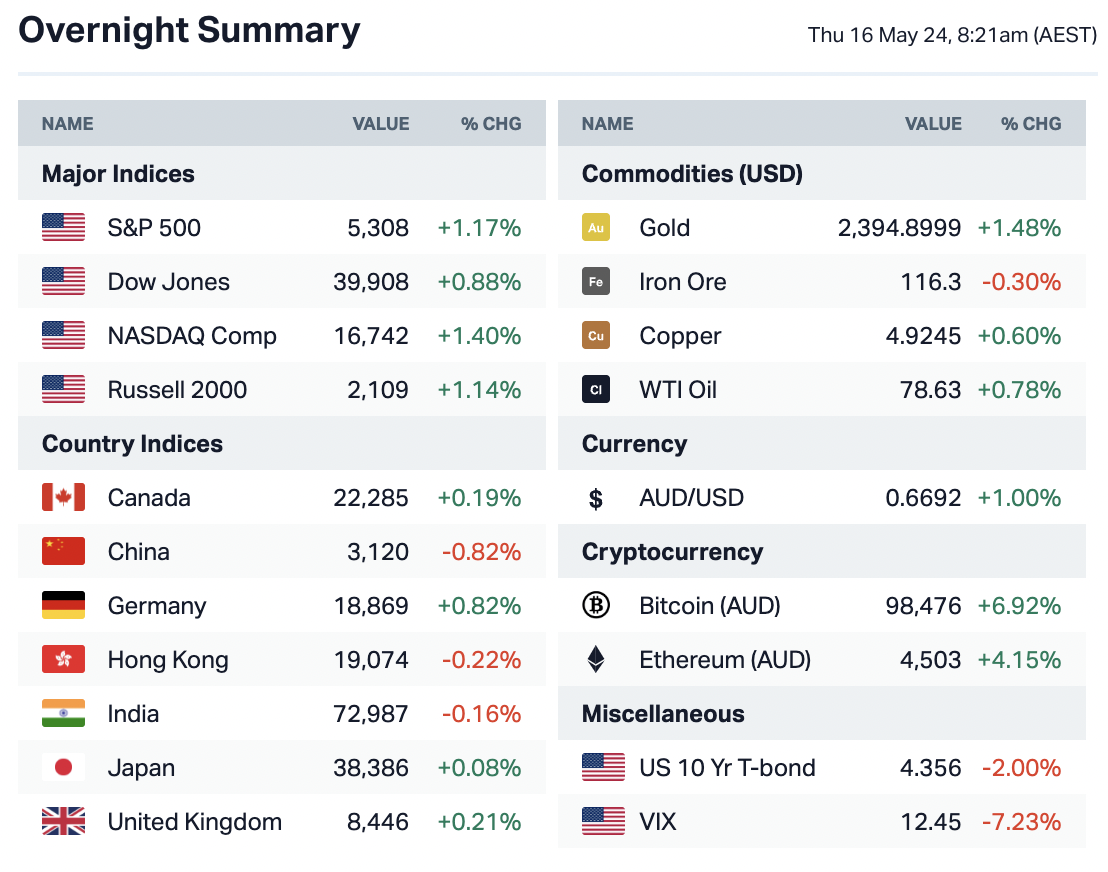Click the Canada flag icon
Image resolution: width=1108 pixels, height=872 pixels.
point(63,498)
